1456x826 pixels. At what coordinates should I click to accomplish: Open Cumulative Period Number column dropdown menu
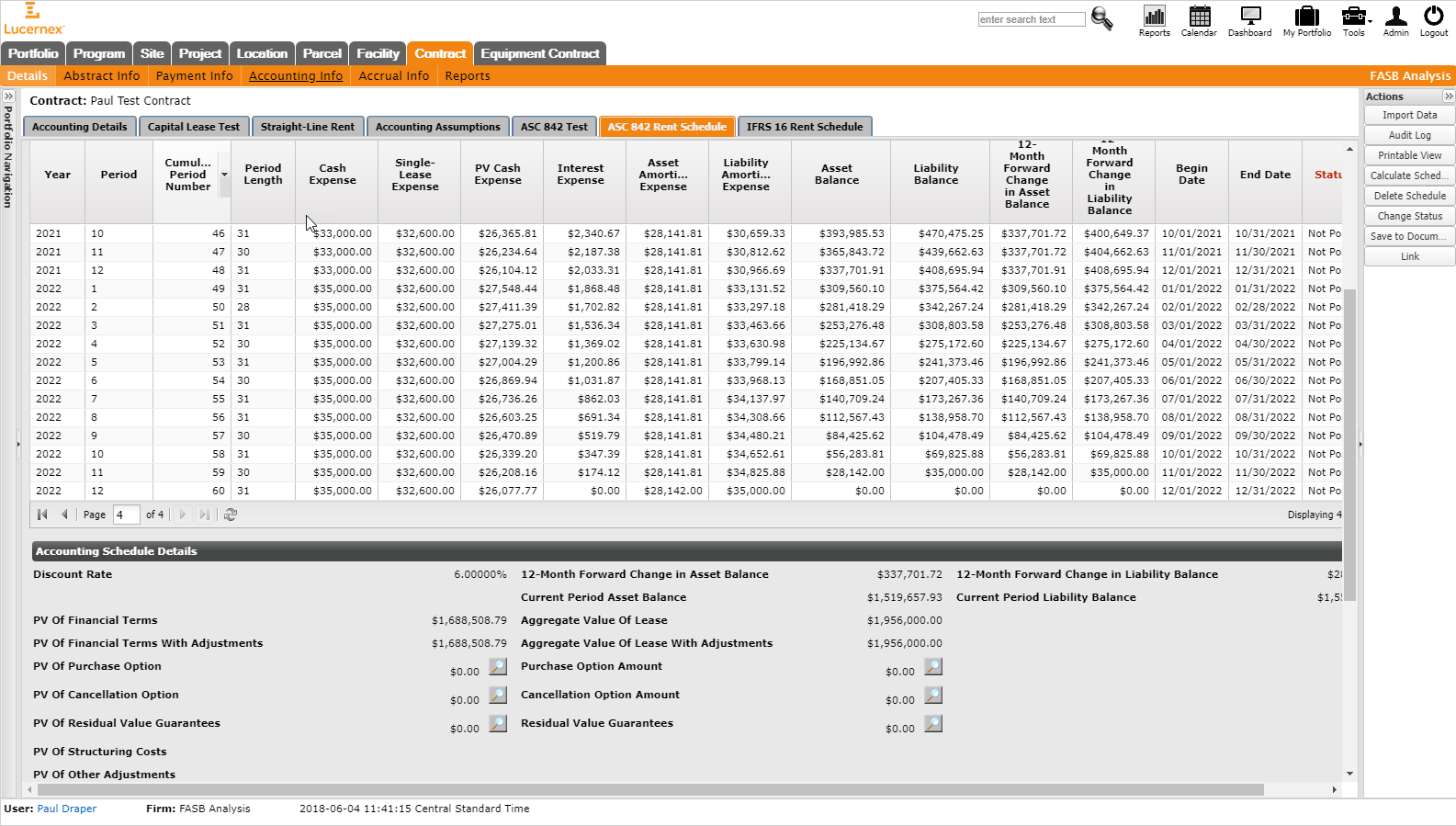click(224, 175)
